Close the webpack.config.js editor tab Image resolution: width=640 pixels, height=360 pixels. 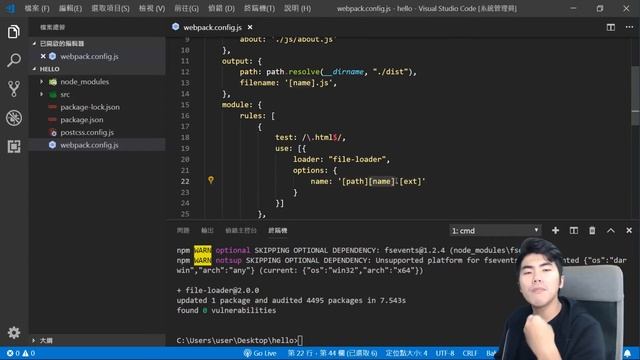(250, 27)
